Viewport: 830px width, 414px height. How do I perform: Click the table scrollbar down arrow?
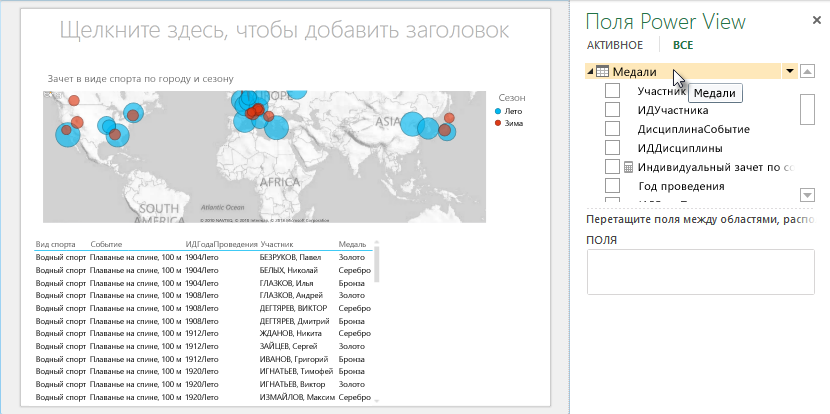click(377, 402)
